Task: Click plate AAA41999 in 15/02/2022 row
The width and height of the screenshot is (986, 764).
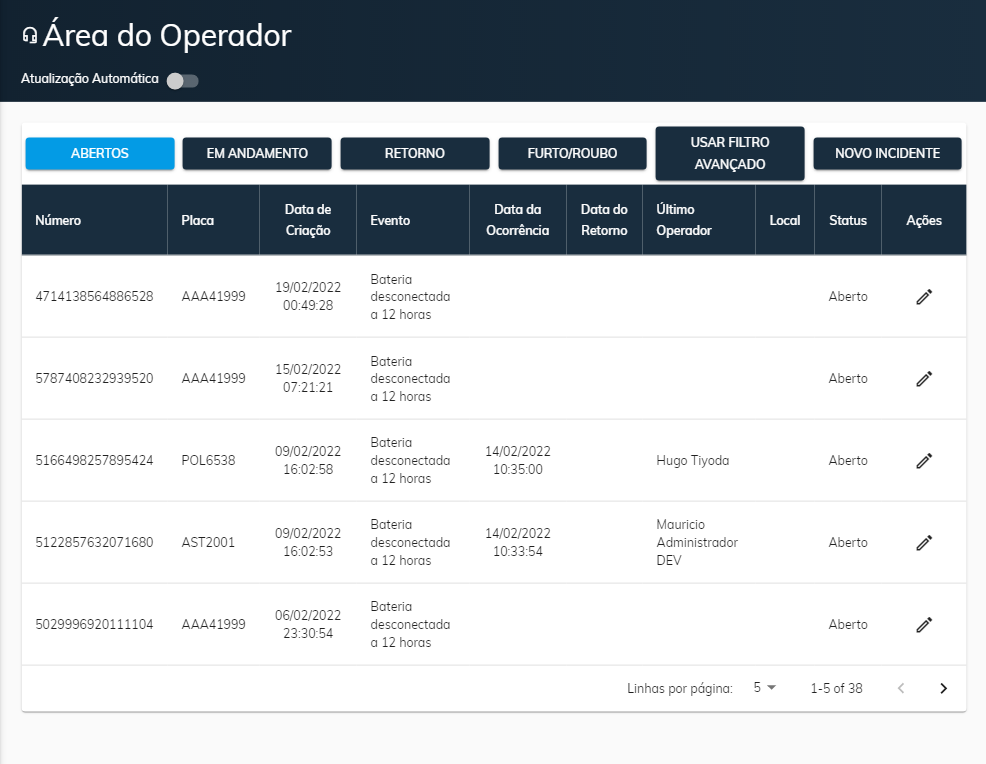Action: point(213,379)
